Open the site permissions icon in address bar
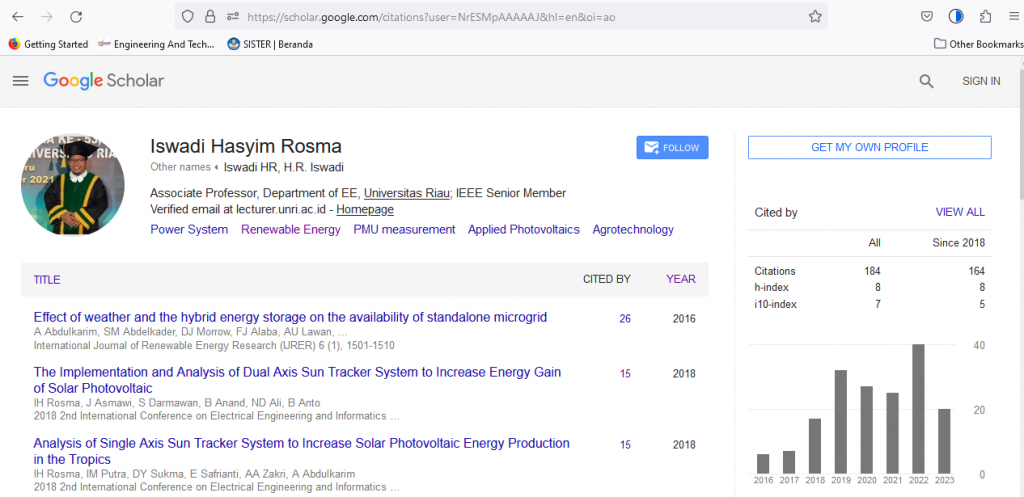Image resolution: width=1024 pixels, height=497 pixels. click(232, 17)
